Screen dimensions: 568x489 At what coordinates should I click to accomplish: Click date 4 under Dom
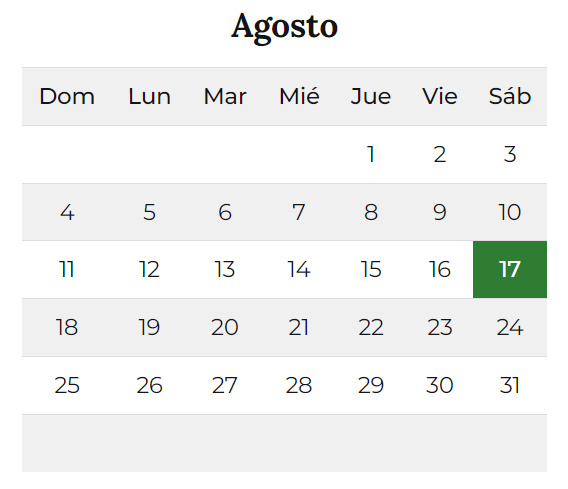point(67,212)
